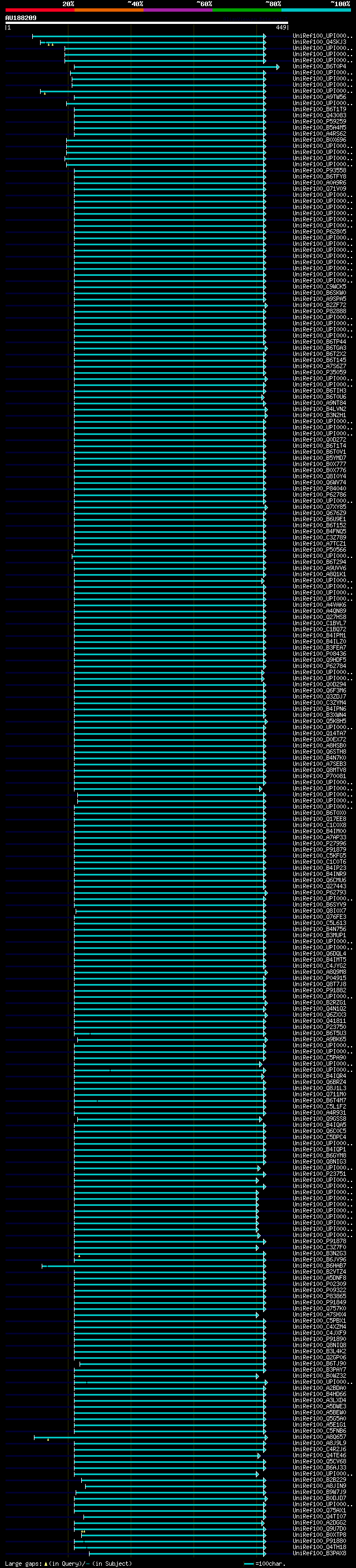Click the =100char. scale legend

pyautogui.click(x=265, y=1563)
